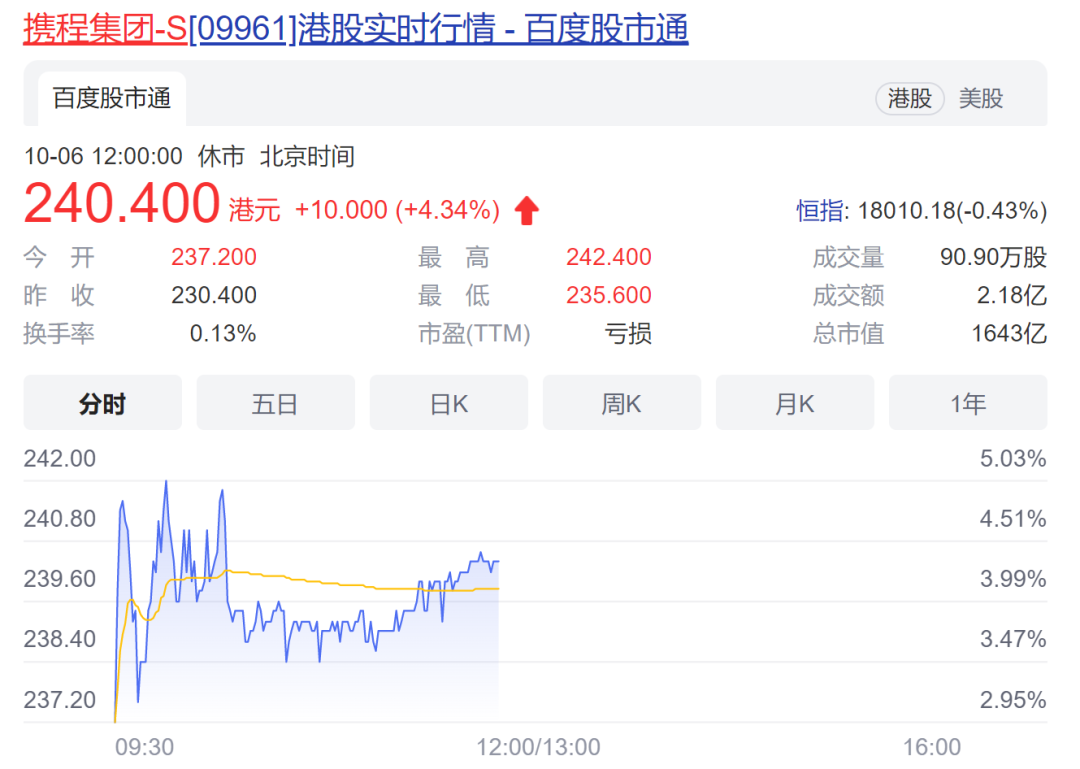Viewport: 1080px width, 769px height.
Task: Click the 市盈(TTM) value 亏损
Action: [628, 334]
